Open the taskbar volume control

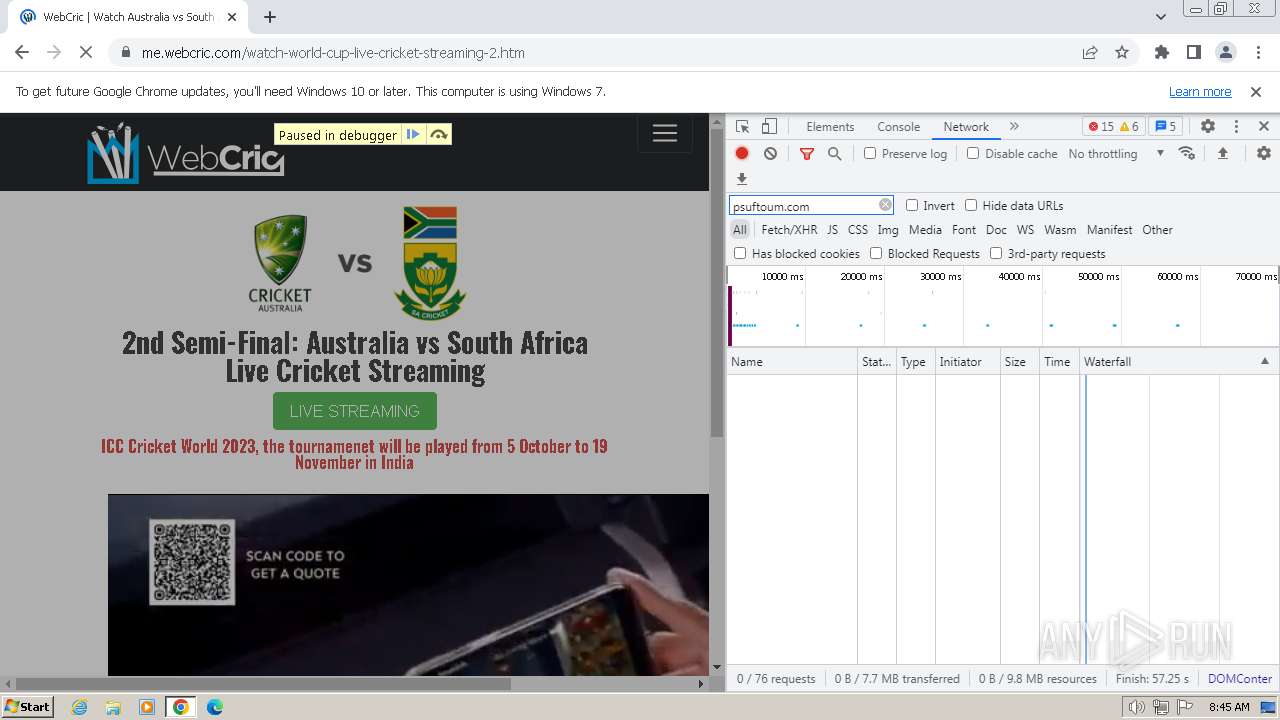point(1137,707)
